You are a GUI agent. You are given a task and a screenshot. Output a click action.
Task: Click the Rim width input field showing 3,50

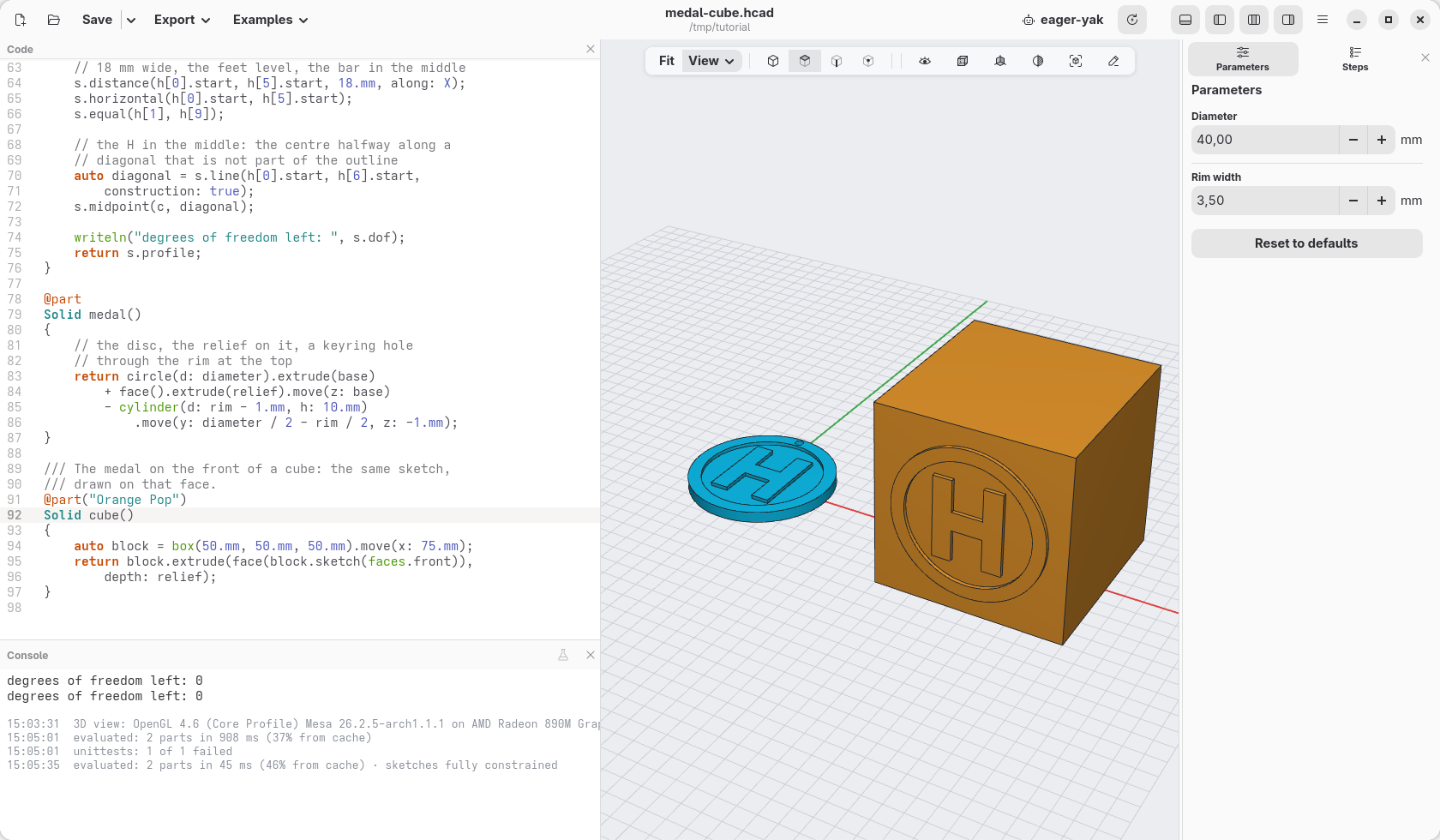click(x=1265, y=201)
